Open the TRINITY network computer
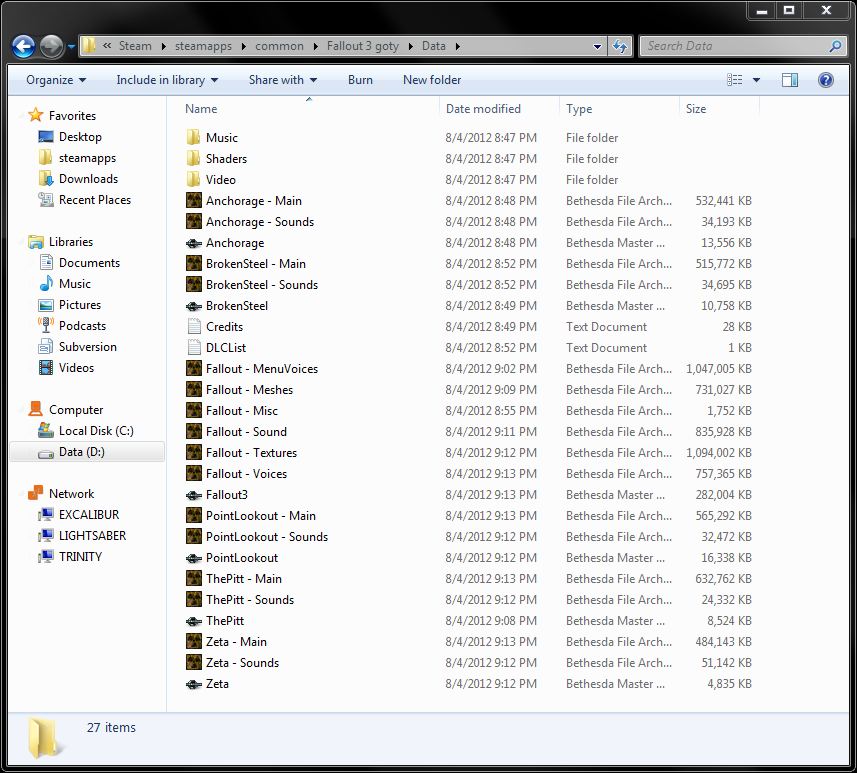 (x=80, y=557)
